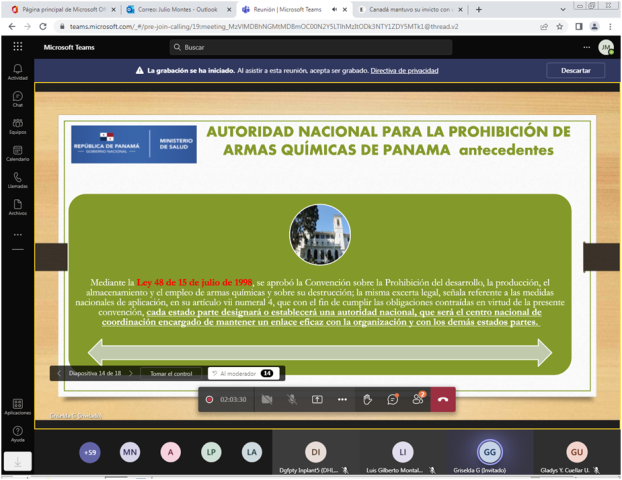Show the +59 additional participants

click(90, 452)
